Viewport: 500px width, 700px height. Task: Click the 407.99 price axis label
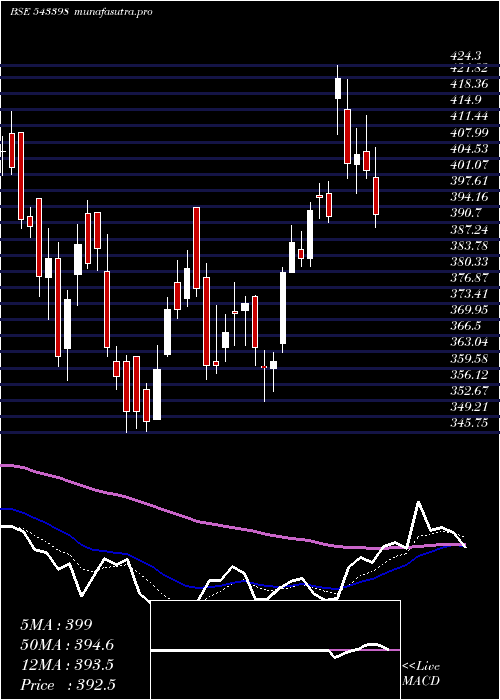469,132
